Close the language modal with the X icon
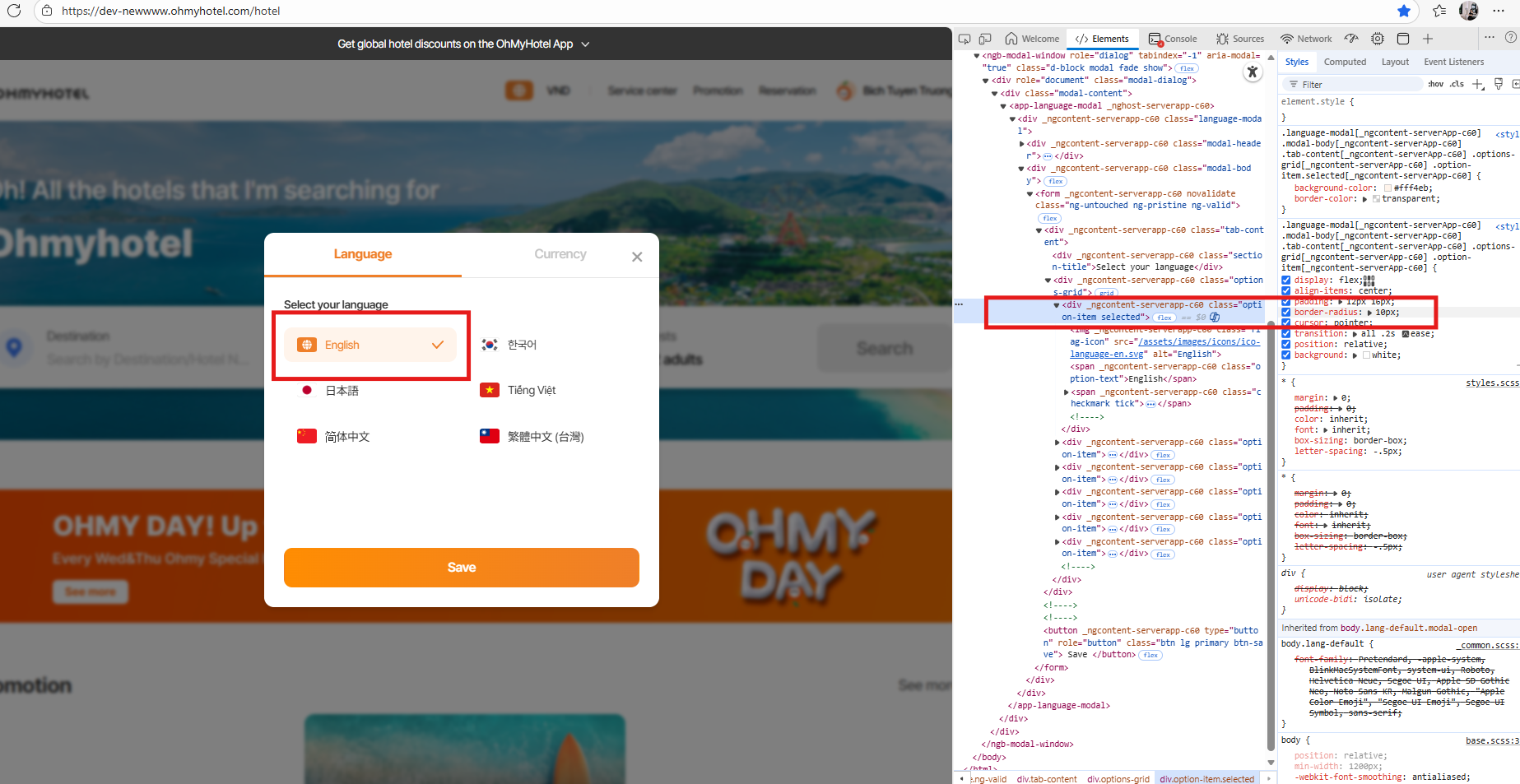 (x=637, y=257)
